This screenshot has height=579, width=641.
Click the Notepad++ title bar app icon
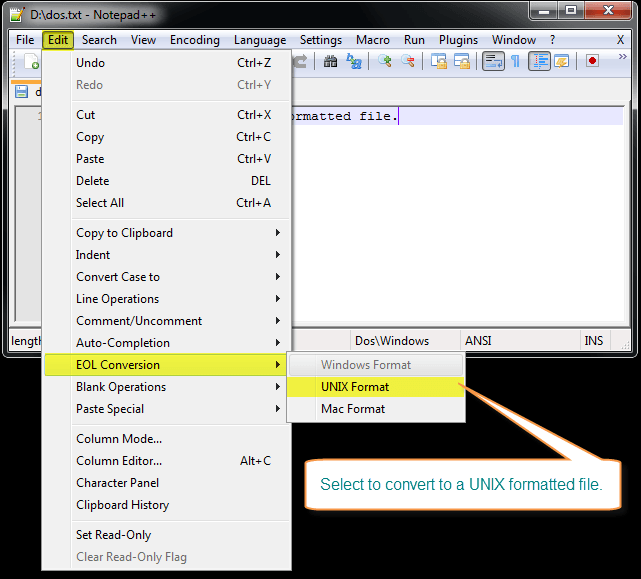click(x=17, y=15)
